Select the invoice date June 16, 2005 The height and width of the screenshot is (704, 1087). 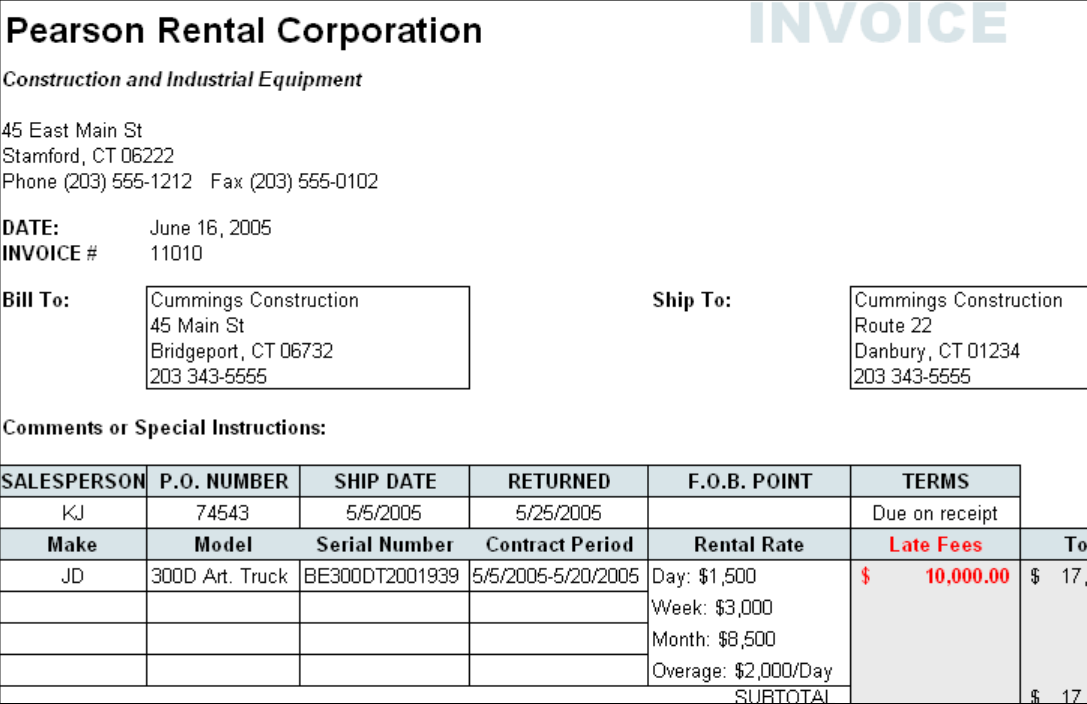pyautogui.click(x=210, y=228)
